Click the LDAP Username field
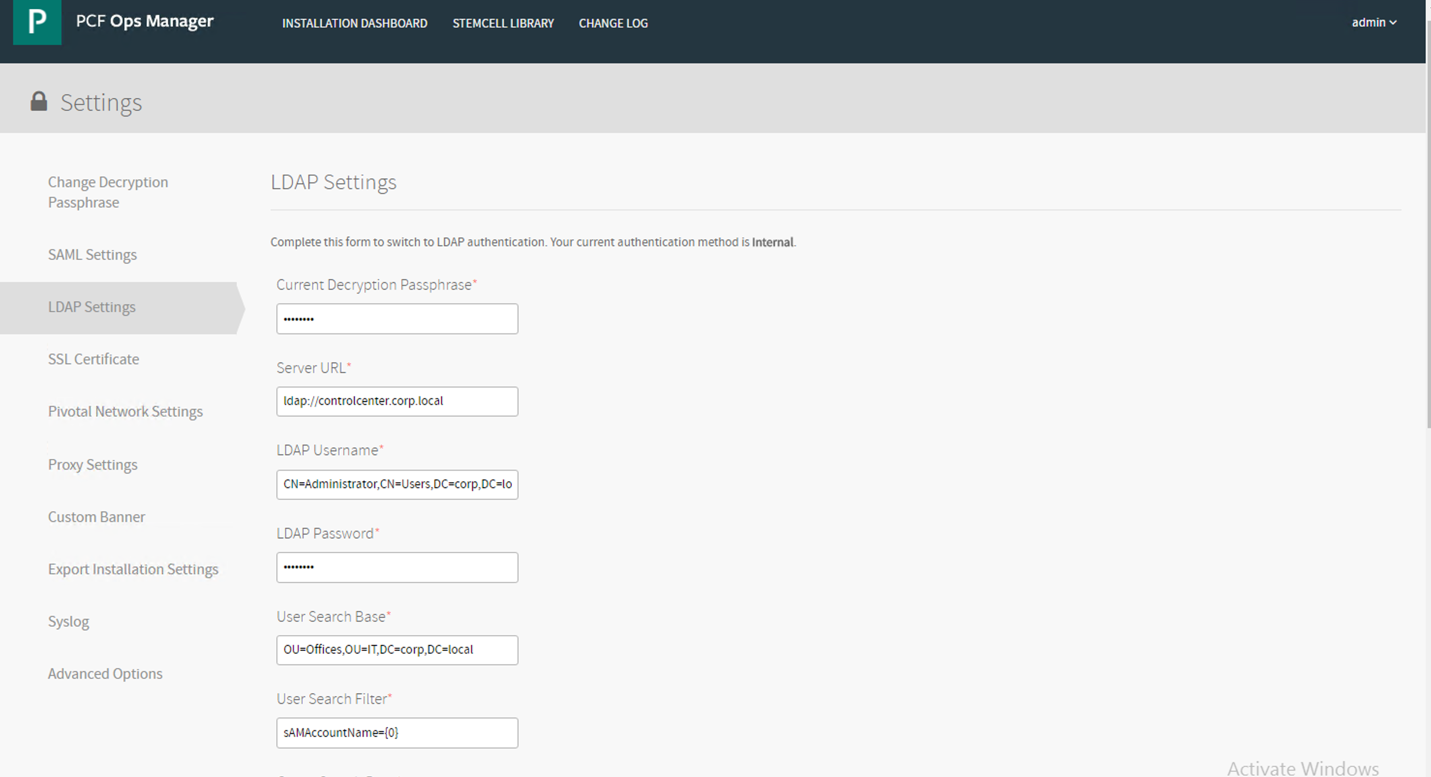 click(397, 484)
